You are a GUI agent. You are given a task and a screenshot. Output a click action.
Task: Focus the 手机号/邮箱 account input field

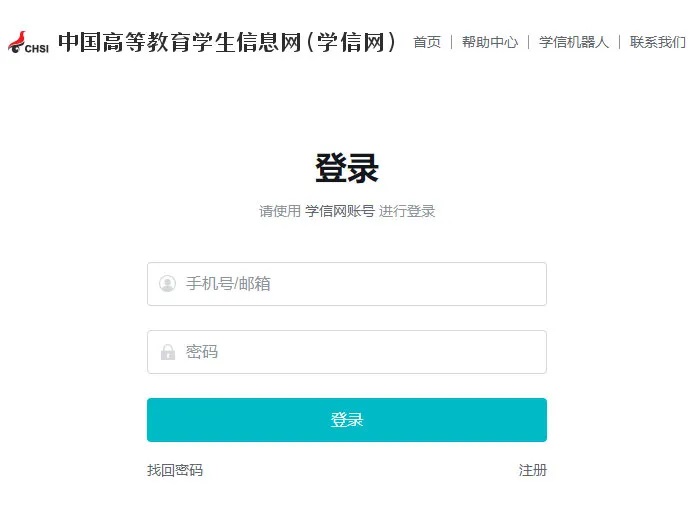click(x=347, y=284)
